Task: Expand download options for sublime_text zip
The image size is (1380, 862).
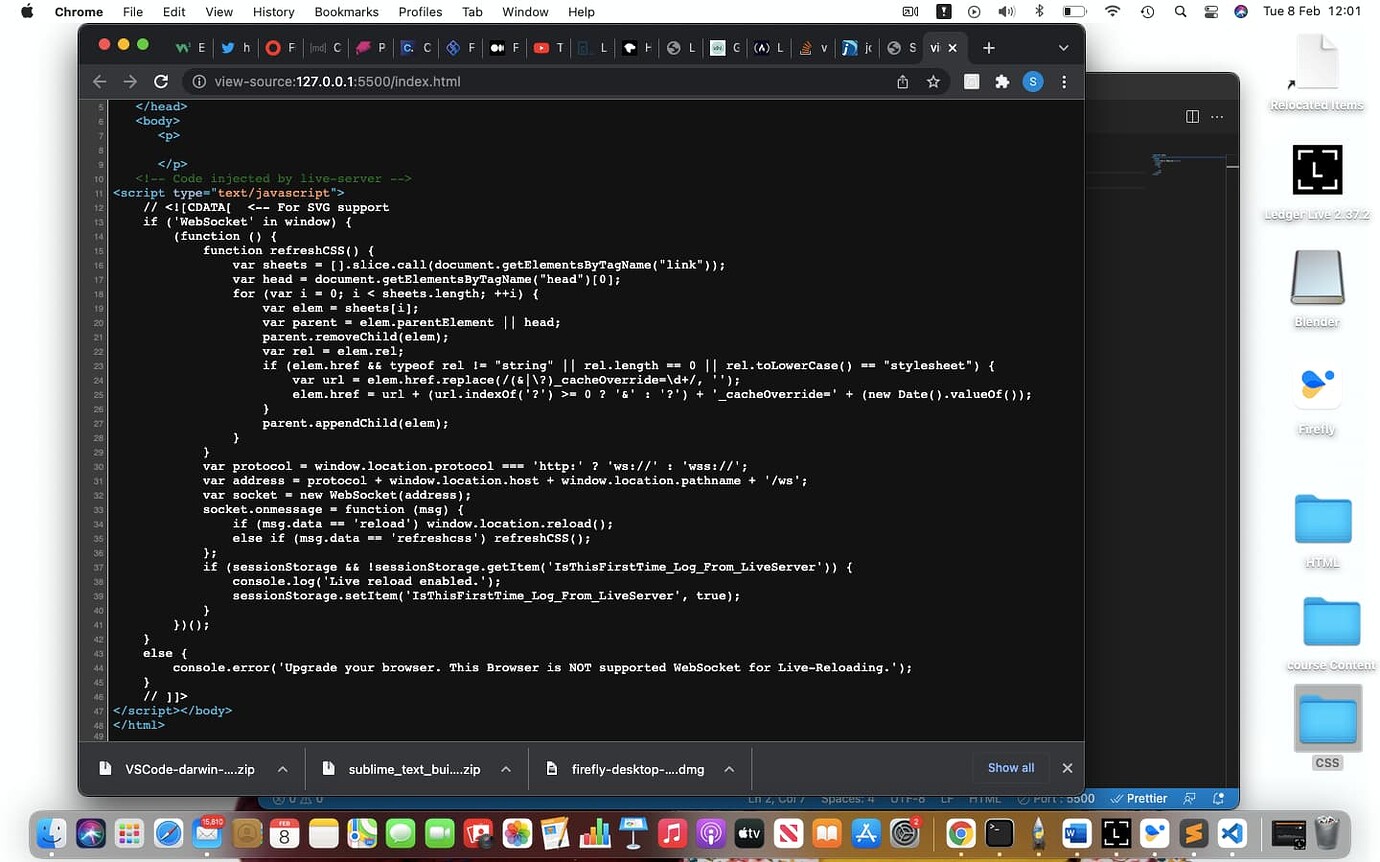Action: pyautogui.click(x=506, y=769)
